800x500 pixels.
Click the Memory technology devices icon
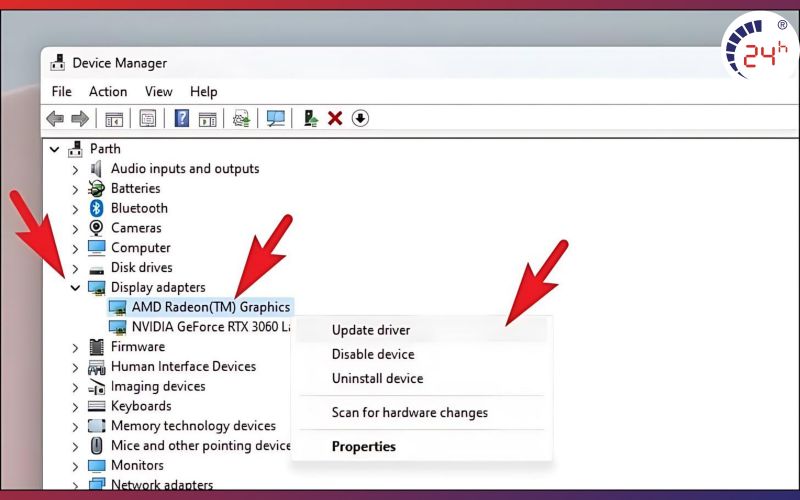(x=96, y=426)
